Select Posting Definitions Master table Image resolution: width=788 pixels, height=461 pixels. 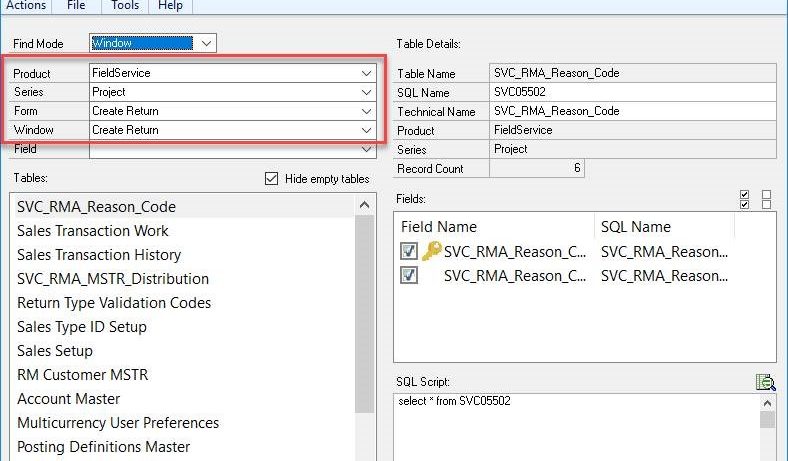click(104, 447)
